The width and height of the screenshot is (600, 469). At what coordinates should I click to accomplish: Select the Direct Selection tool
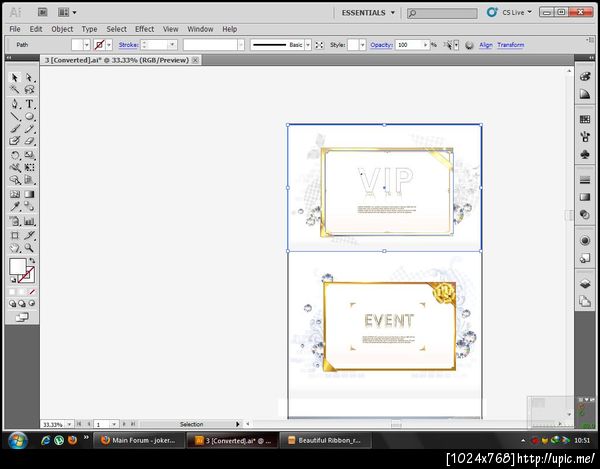tap(29, 78)
